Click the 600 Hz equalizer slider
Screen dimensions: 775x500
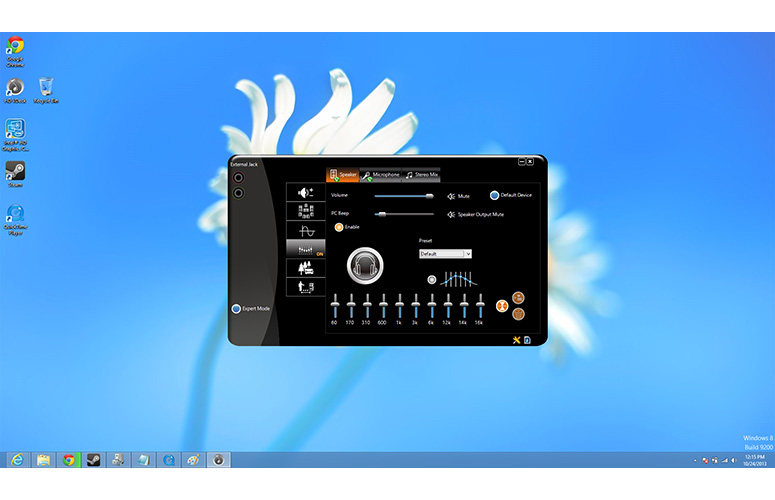383,306
